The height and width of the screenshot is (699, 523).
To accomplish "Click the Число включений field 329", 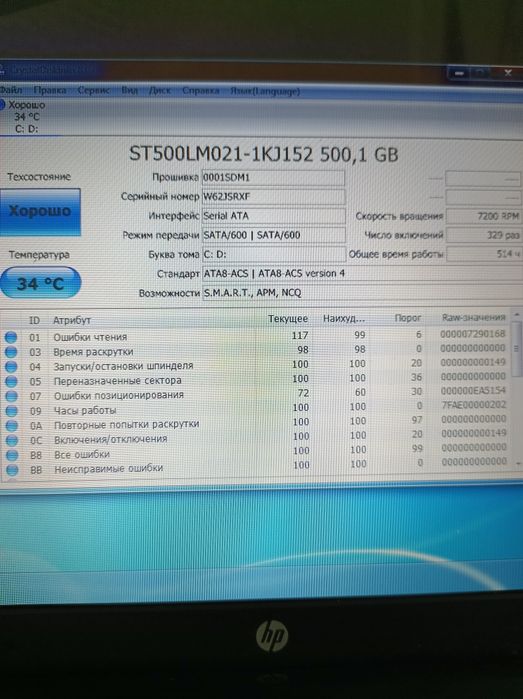I will pyautogui.click(x=484, y=235).
